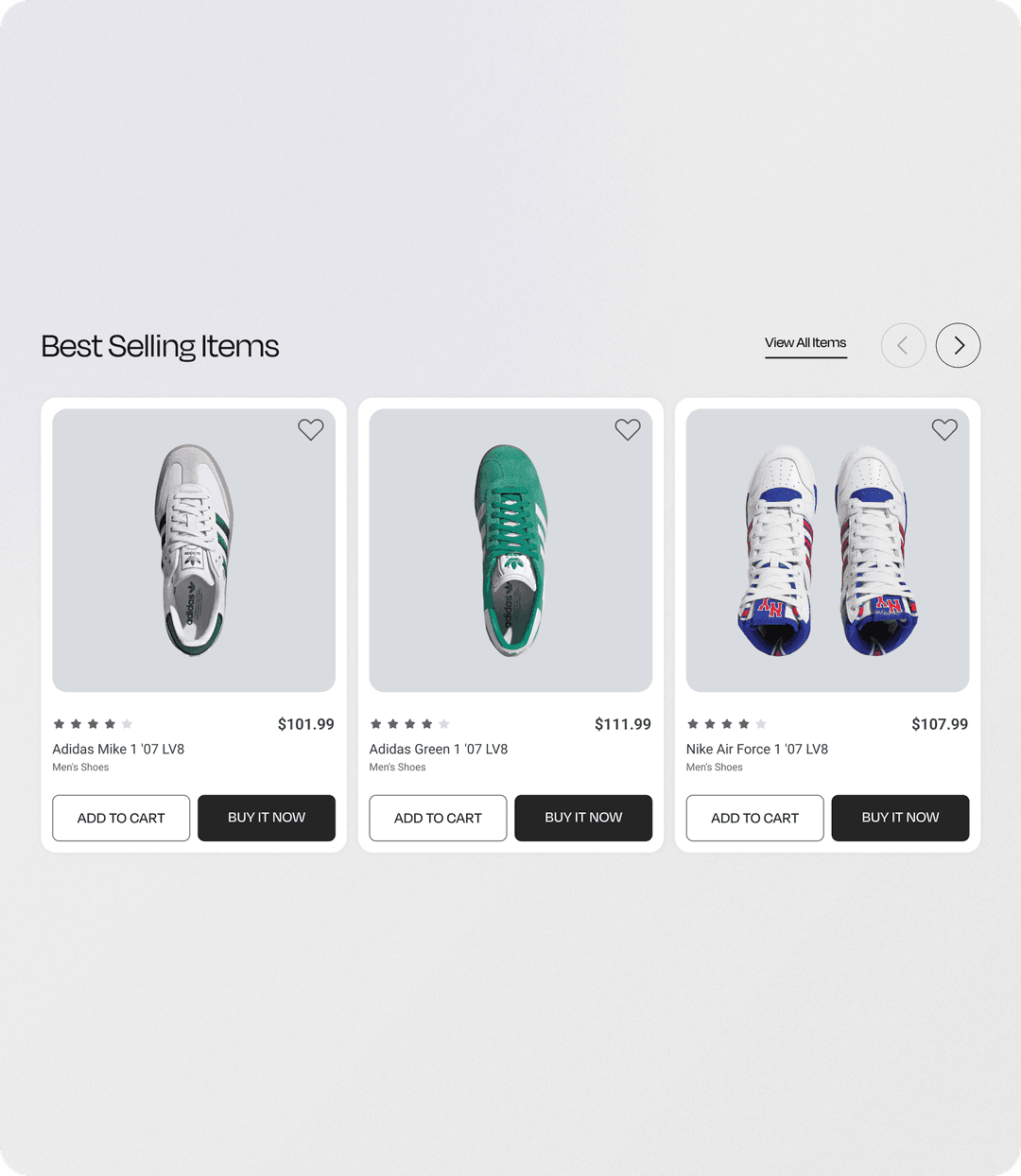
Task: Open the green Adidas suede shoe image
Action: click(x=510, y=550)
